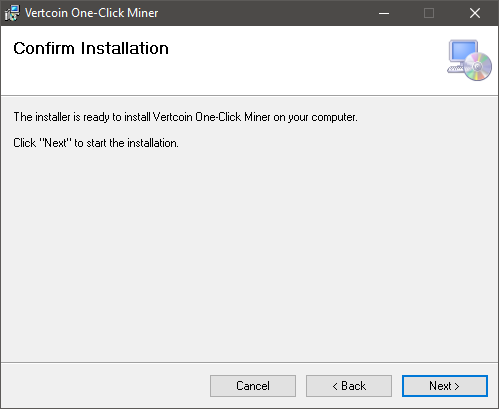Open the installer system menu icon in title bar
Image resolution: width=499 pixels, height=409 pixels.
(12, 13)
